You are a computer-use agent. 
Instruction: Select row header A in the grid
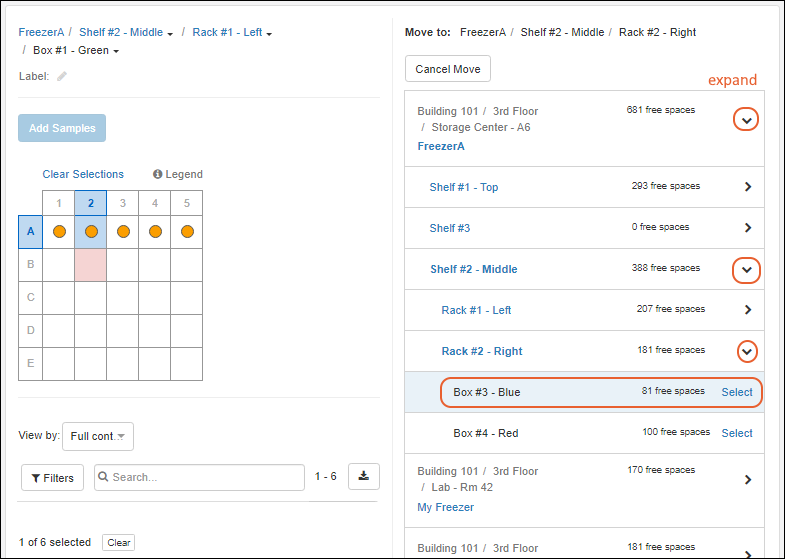(x=31, y=232)
